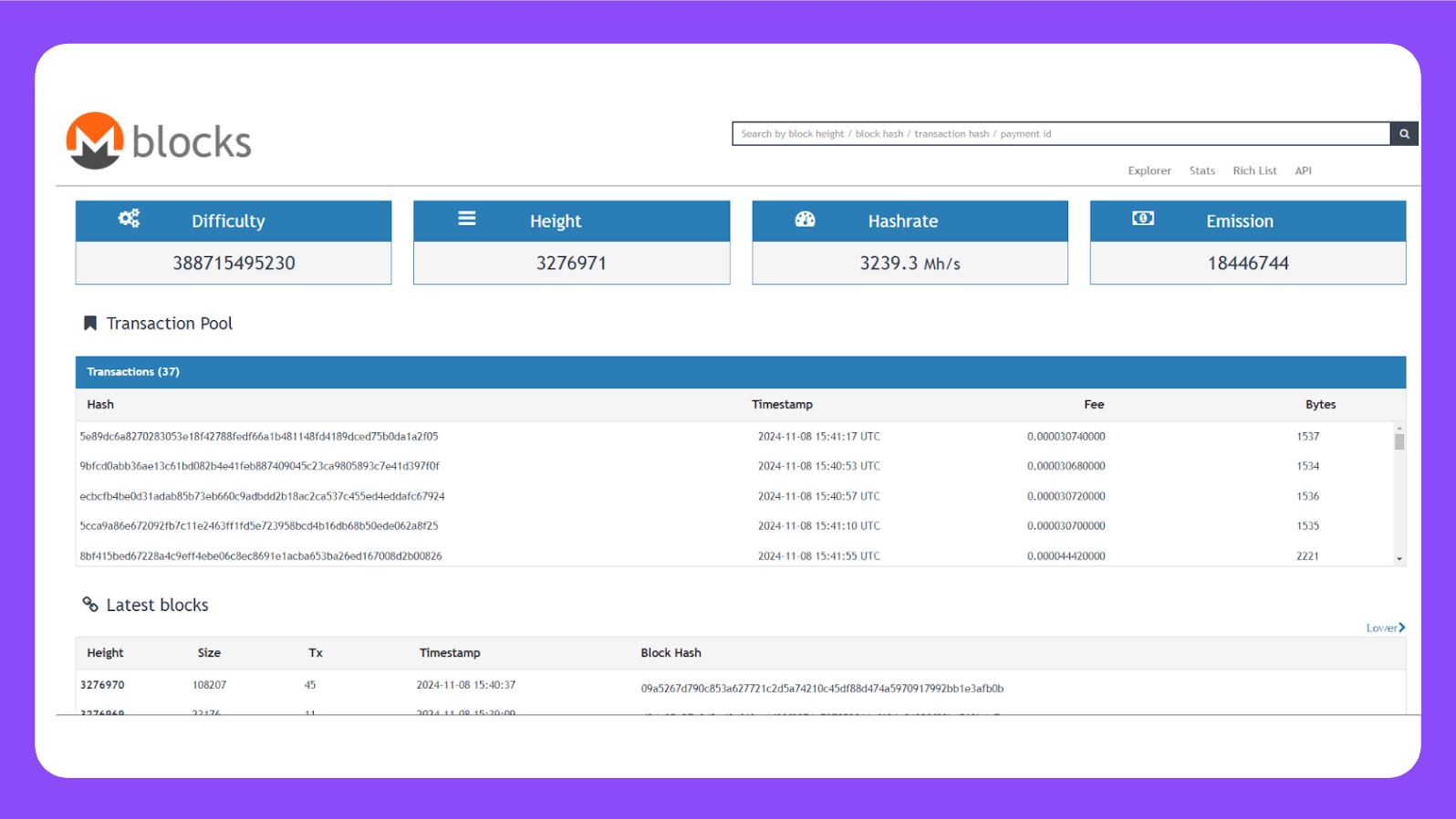Image resolution: width=1456 pixels, height=819 pixels.
Task: Open transaction hash starting with 5e89dc6a
Action: coord(259,437)
